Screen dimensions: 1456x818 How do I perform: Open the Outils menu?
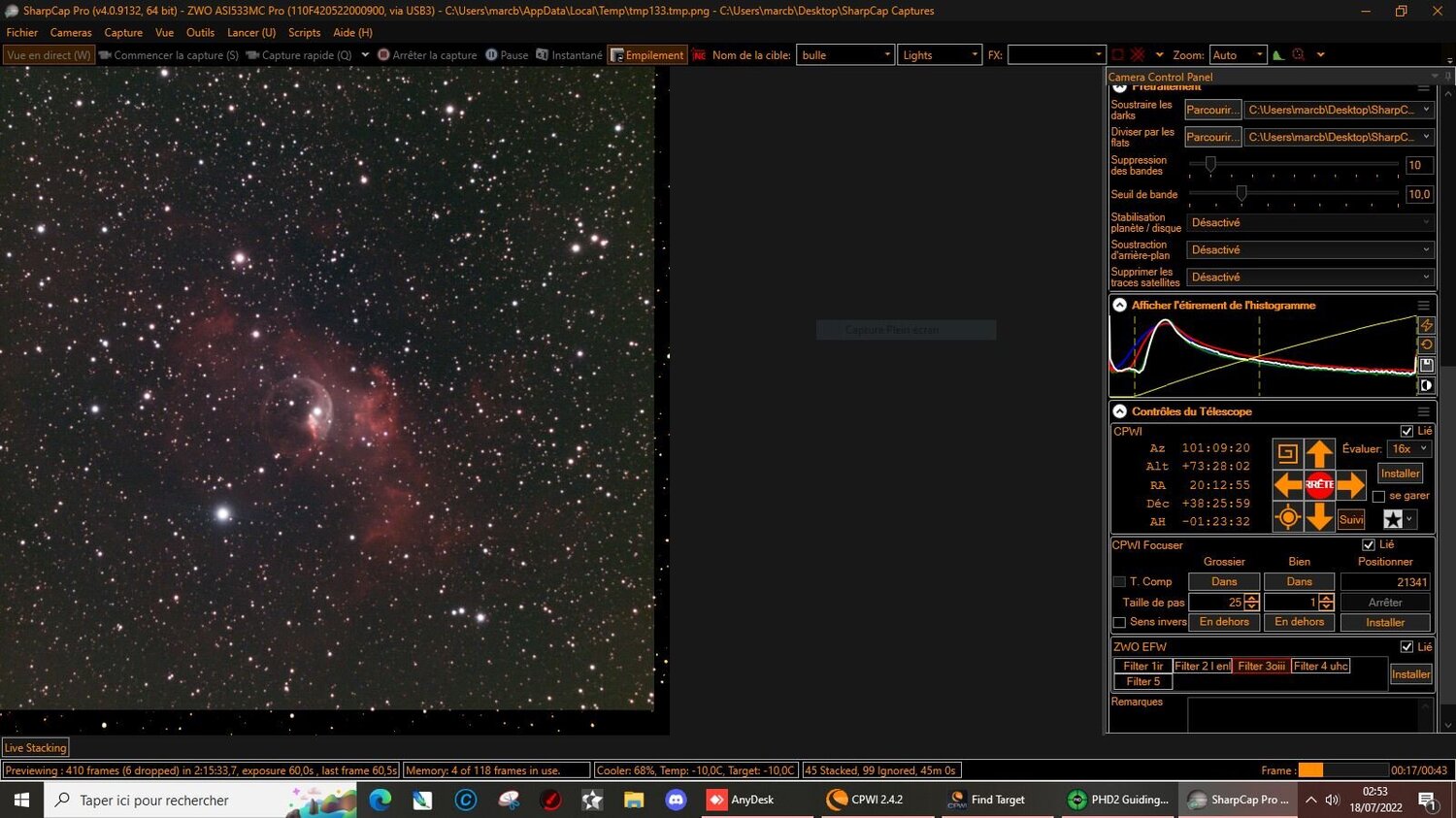pyautogui.click(x=200, y=32)
